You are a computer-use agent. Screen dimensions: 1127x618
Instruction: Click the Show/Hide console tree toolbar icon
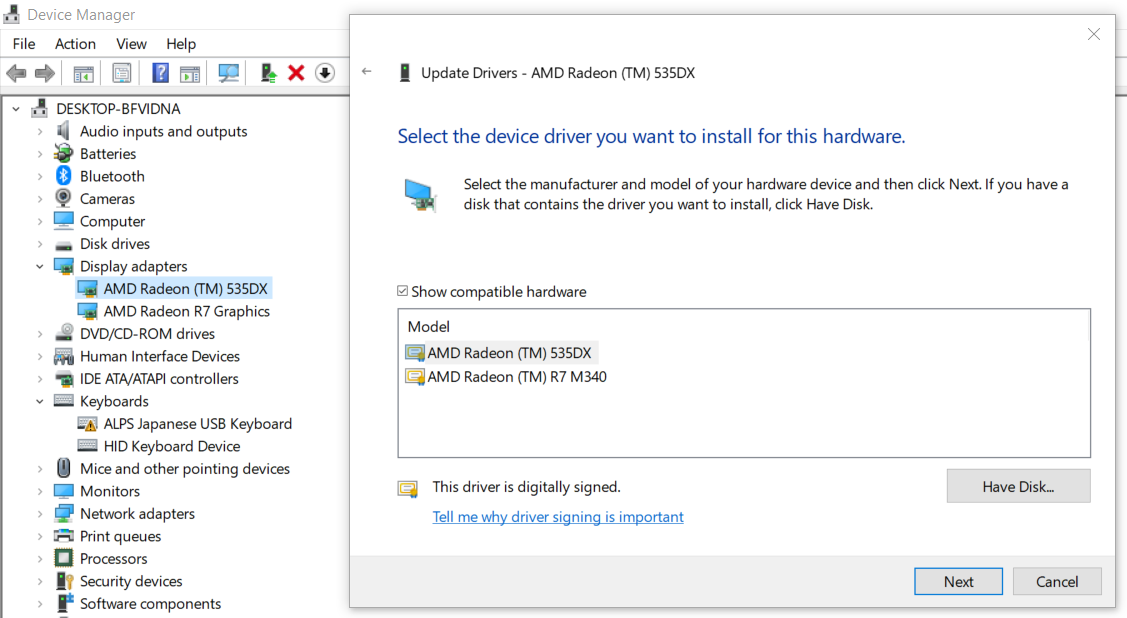pyautogui.click(x=83, y=73)
